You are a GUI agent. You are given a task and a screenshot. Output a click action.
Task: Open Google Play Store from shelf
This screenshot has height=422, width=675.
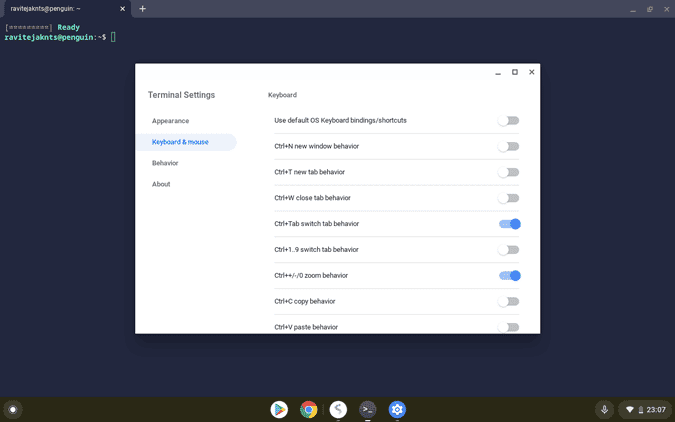[x=279, y=409]
